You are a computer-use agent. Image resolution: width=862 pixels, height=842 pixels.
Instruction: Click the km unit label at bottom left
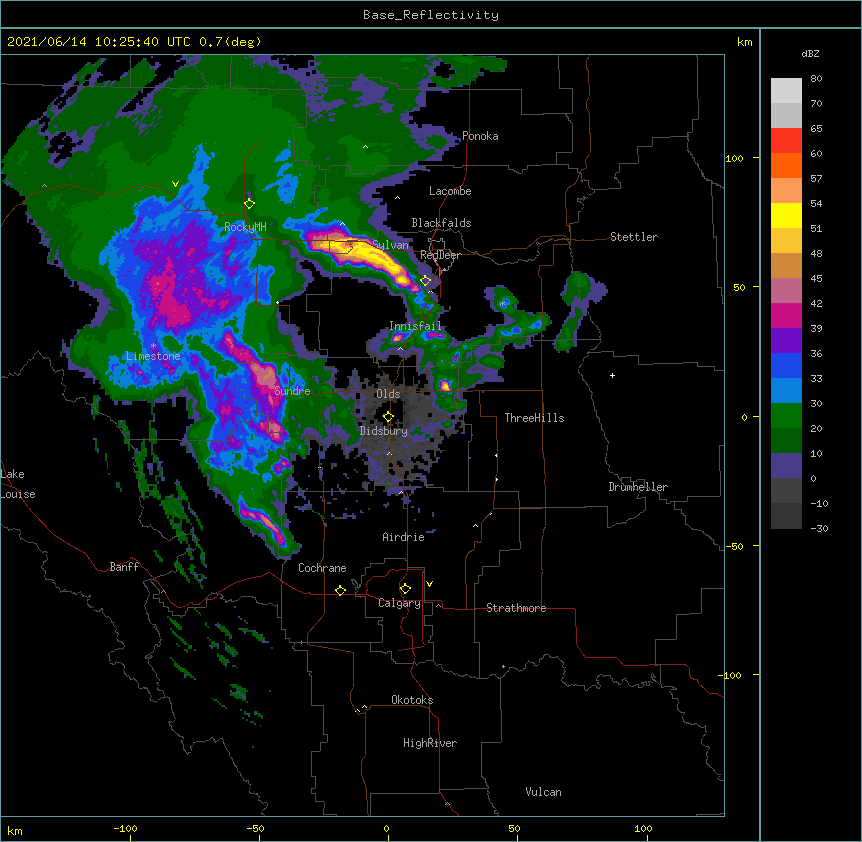tap(15, 831)
